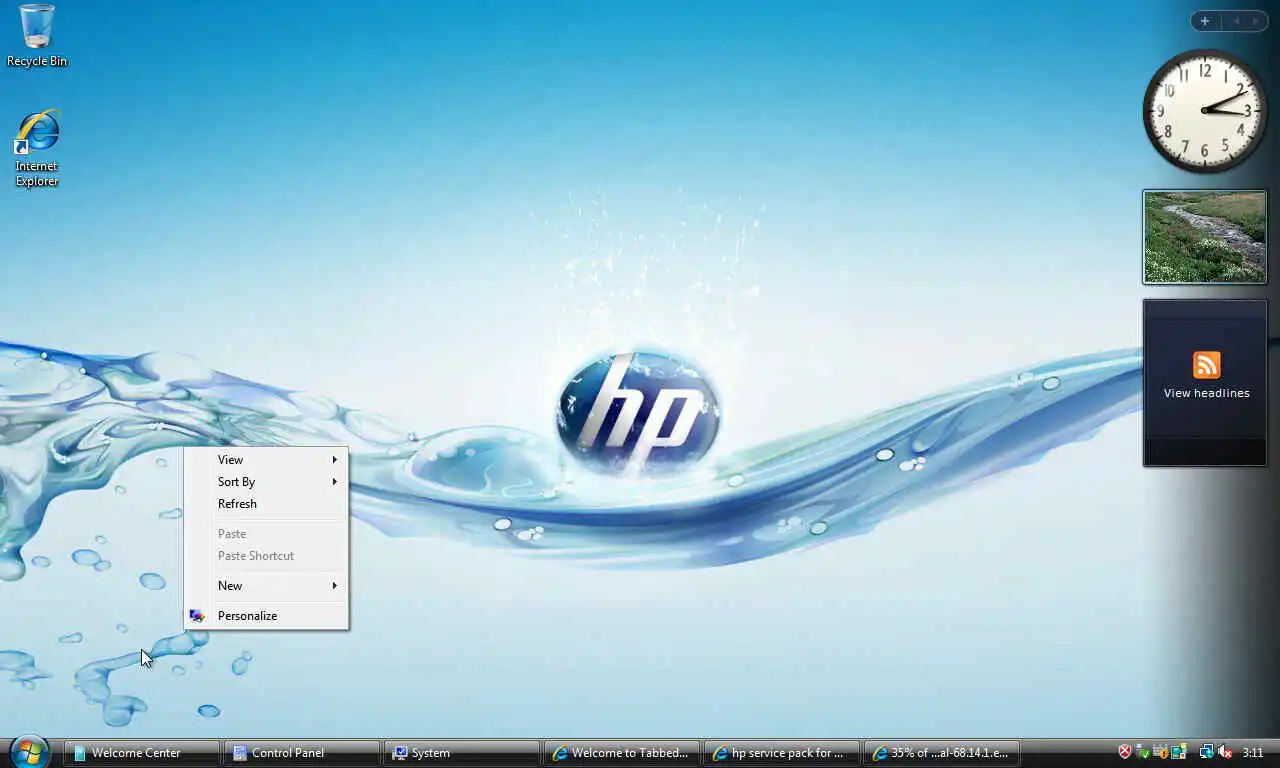Add a gadget with the sidebar plus button
Image resolution: width=1280 pixels, height=768 pixels.
[x=1205, y=21]
